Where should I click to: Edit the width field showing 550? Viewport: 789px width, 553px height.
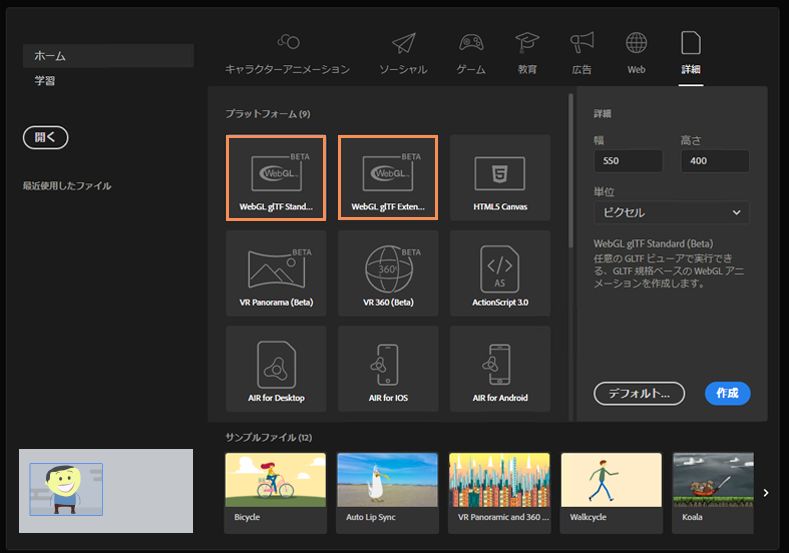(x=628, y=161)
